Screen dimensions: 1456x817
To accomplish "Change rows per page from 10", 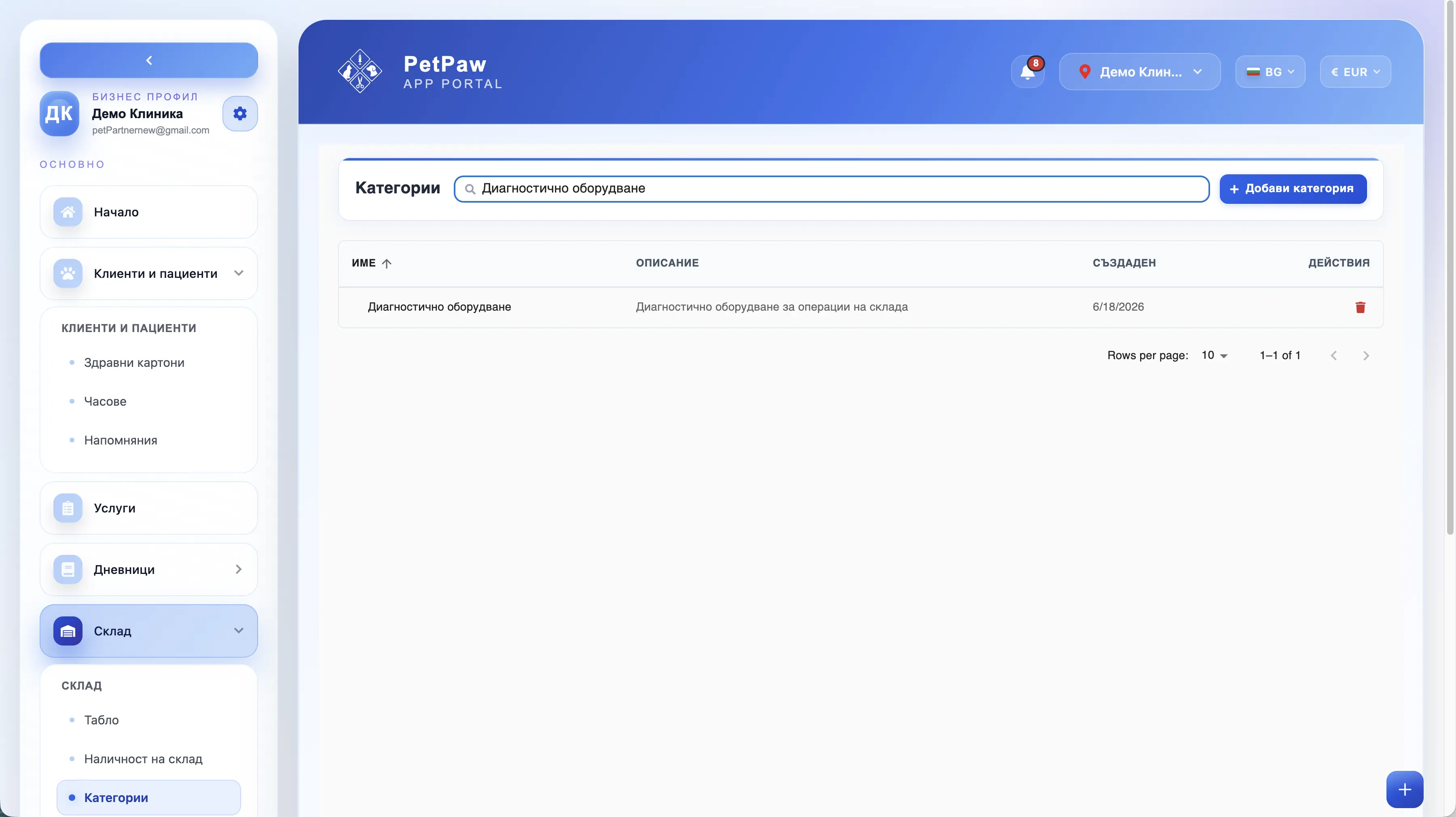I will point(1214,355).
